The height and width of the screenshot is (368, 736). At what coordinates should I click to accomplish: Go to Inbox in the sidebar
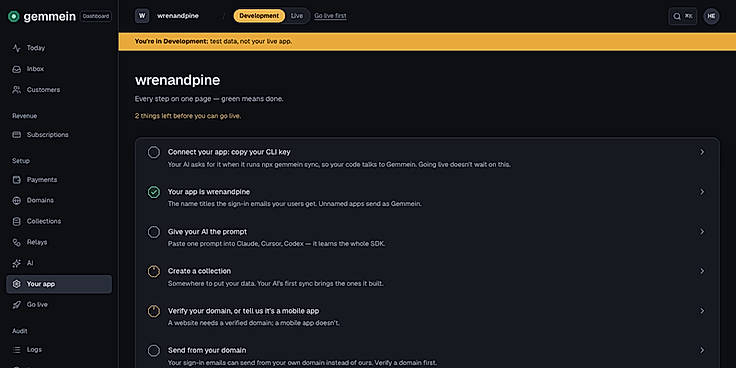pos(59,69)
